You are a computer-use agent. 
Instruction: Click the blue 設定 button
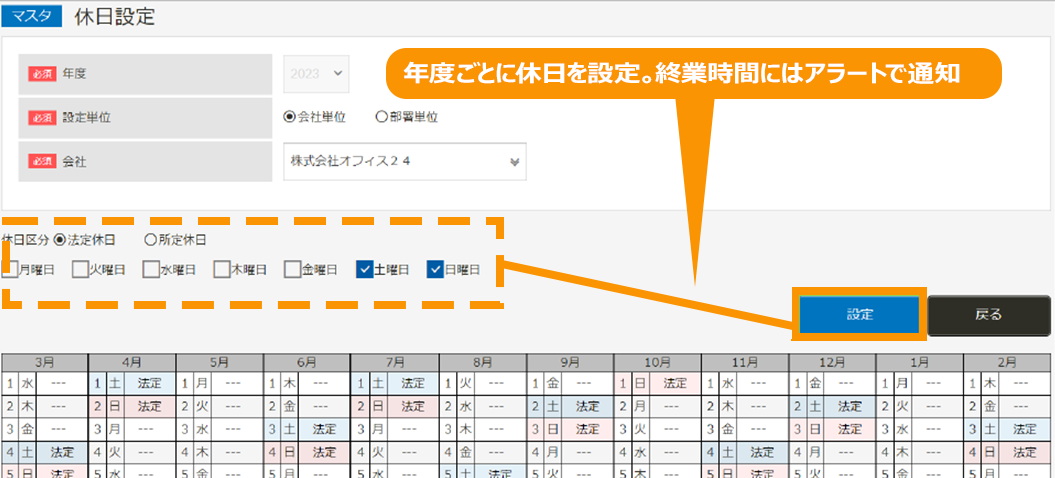[859, 314]
